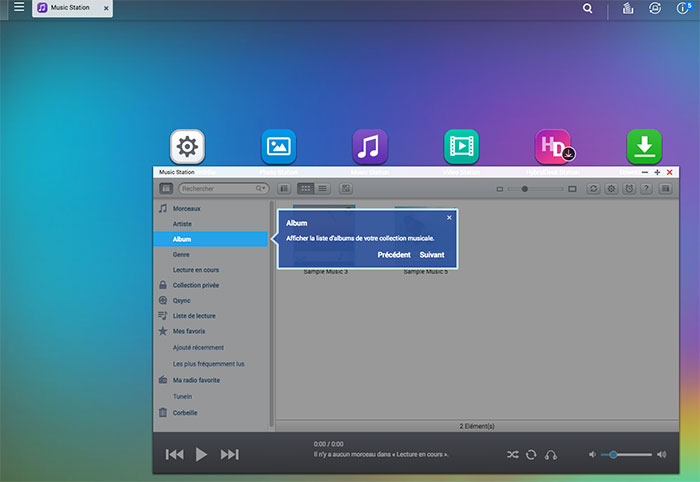
Task: Launch HybridDesk Station desktop icon
Action: pyautogui.click(x=554, y=146)
